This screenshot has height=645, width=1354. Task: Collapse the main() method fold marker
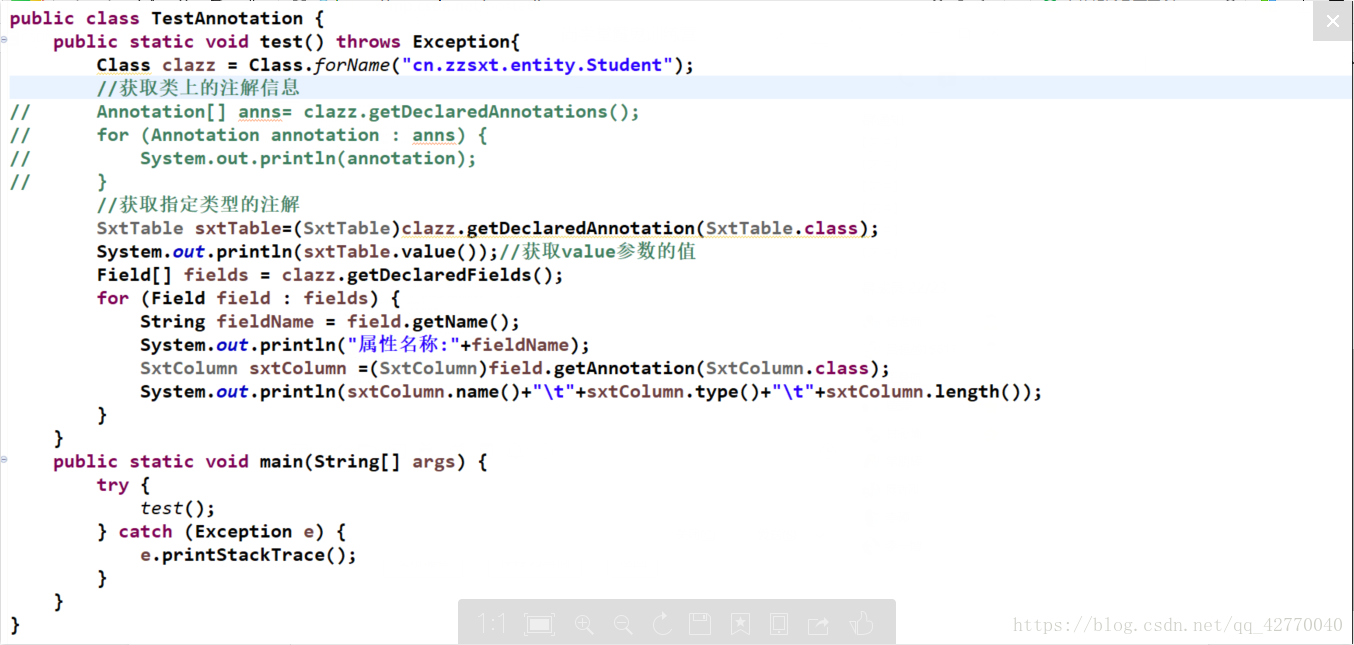[4, 459]
